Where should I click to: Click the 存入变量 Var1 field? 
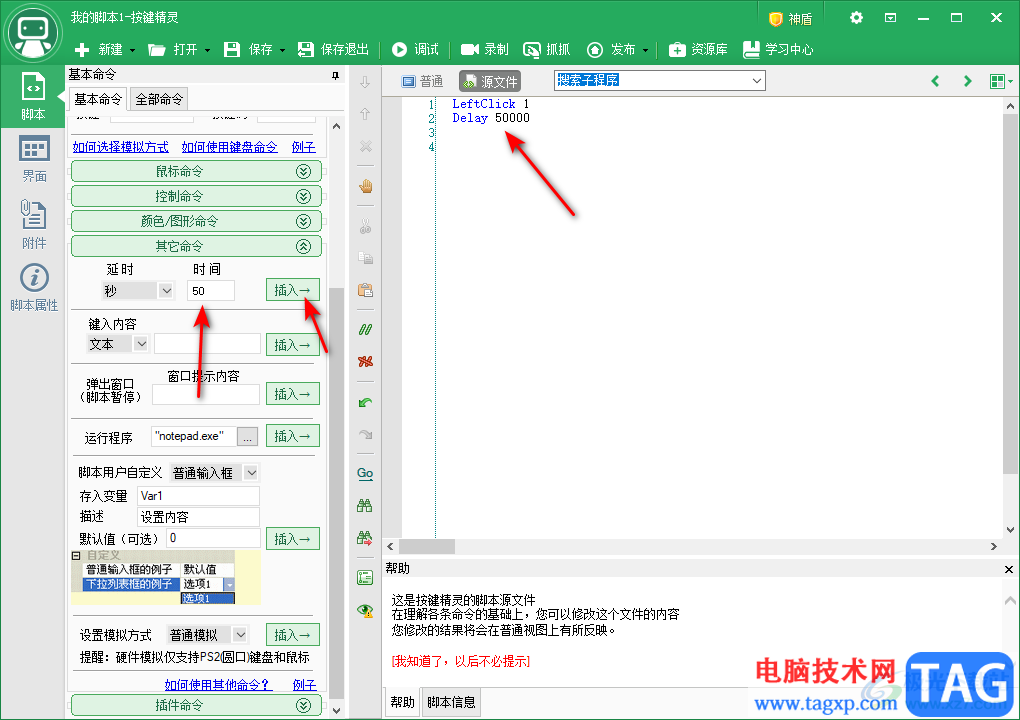coord(198,496)
